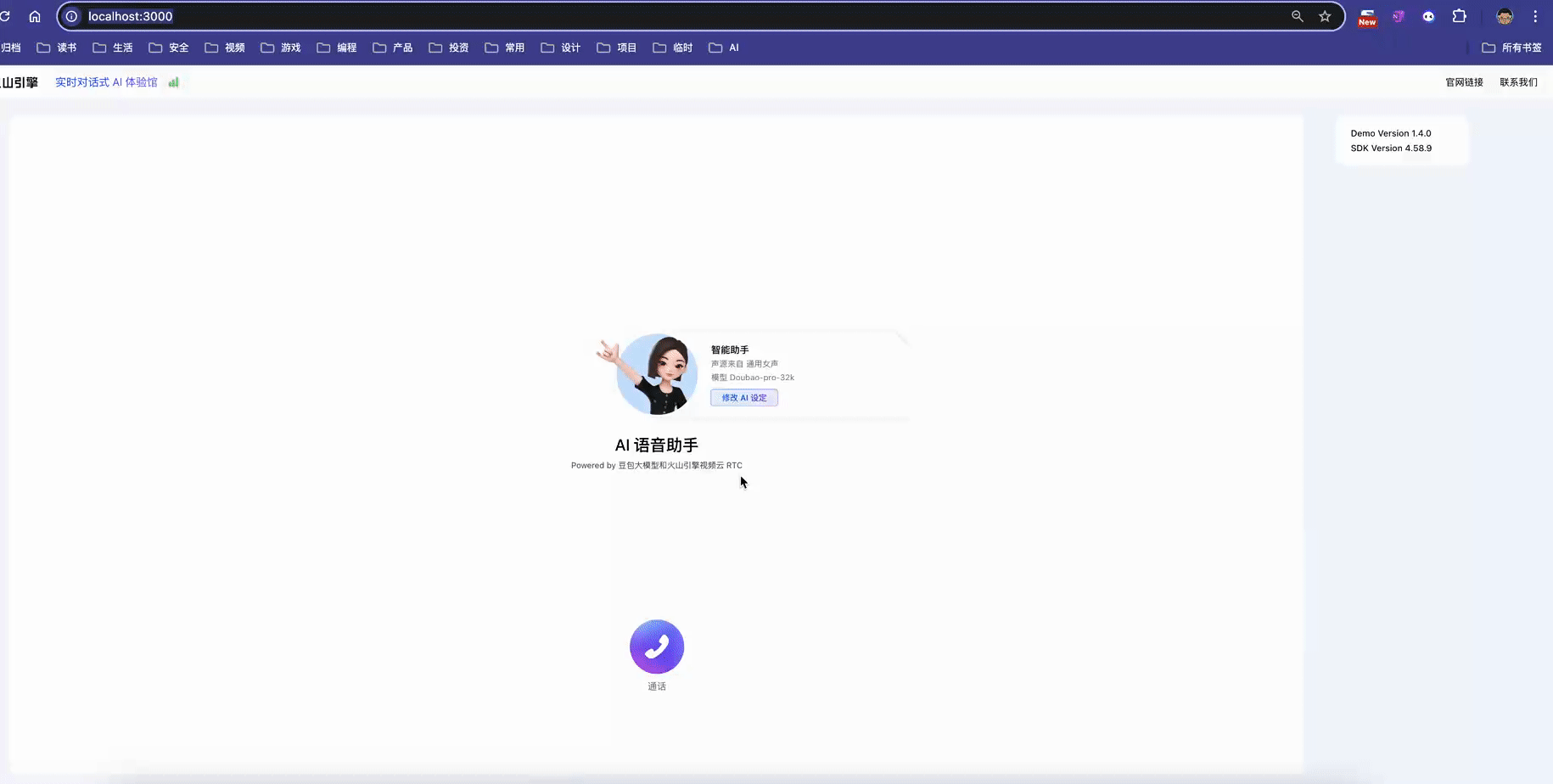Open the zoom magnifier icon in address bar

(1298, 16)
